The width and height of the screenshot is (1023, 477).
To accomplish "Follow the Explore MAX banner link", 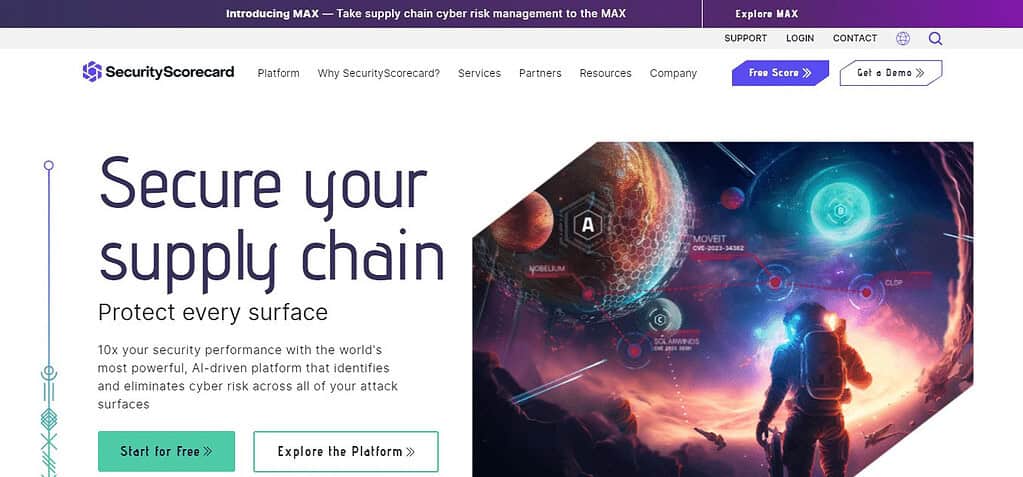I will 767,14.
